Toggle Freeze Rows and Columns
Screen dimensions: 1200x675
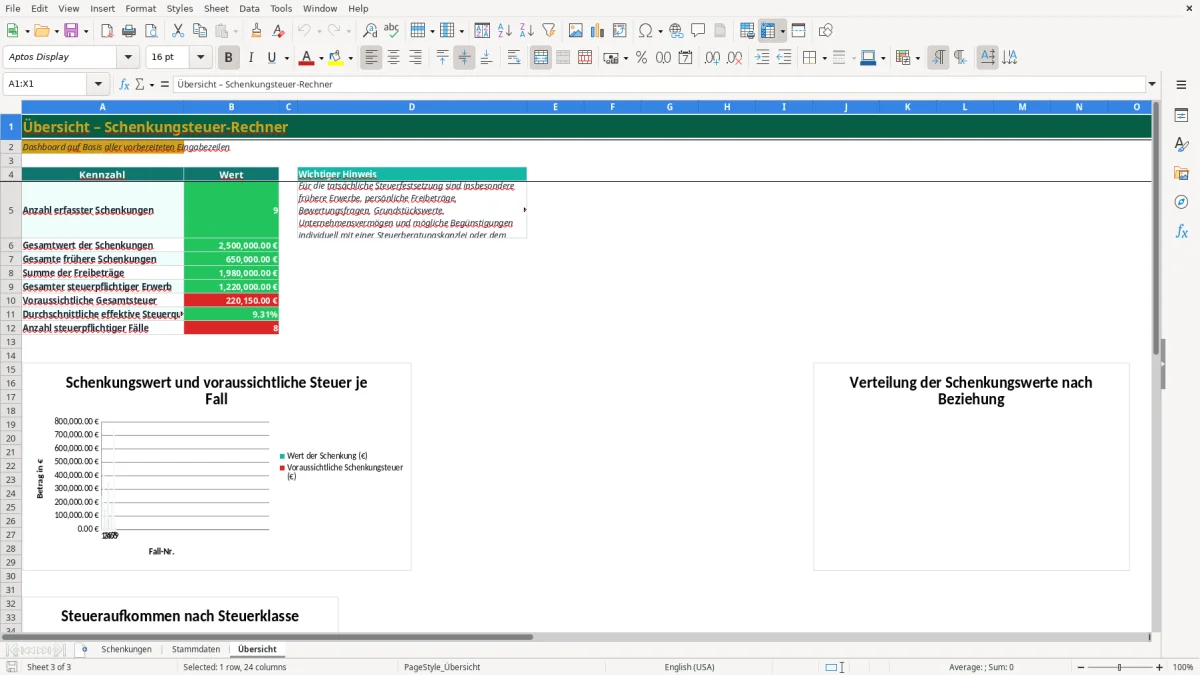768,31
